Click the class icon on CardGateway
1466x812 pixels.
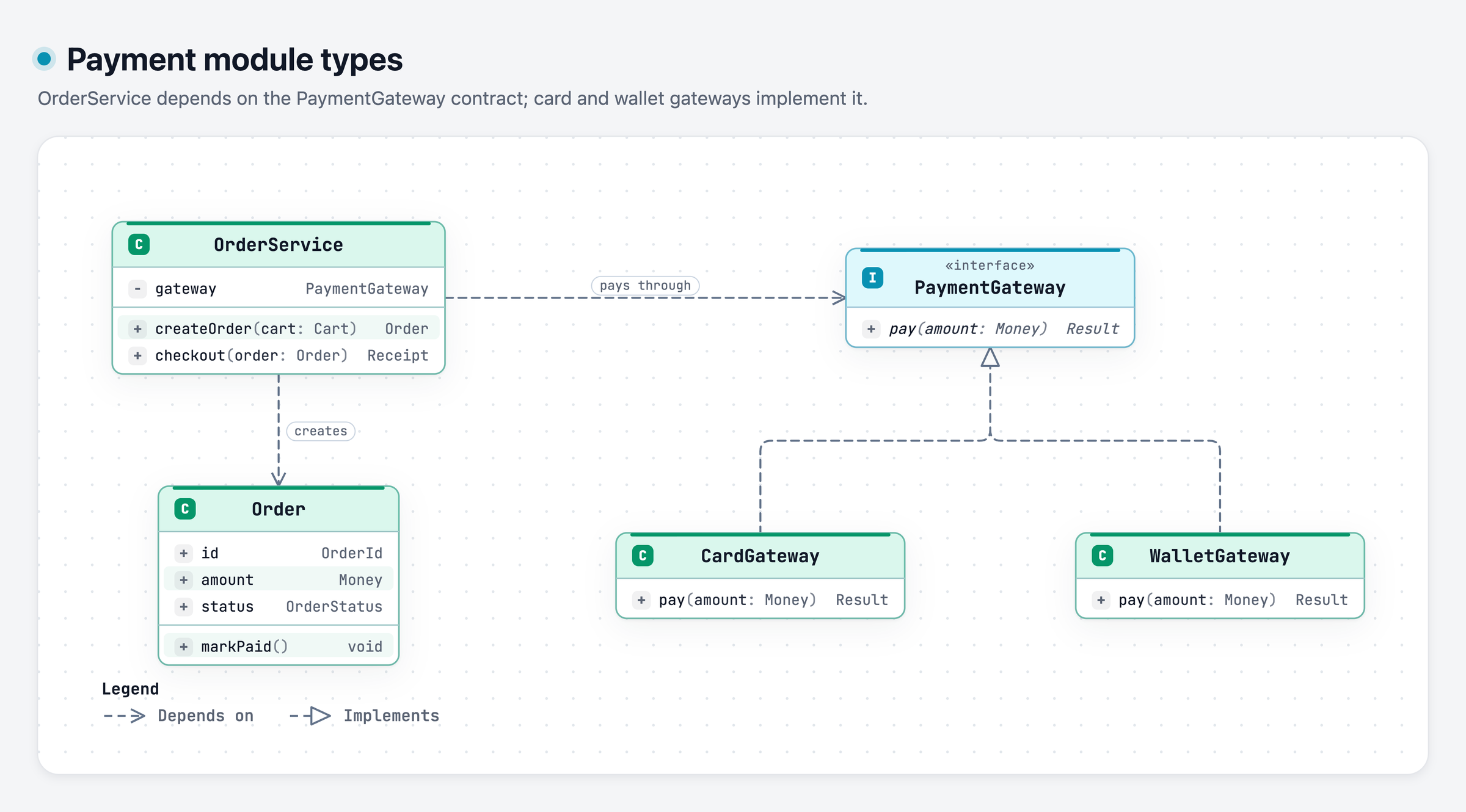(x=643, y=556)
